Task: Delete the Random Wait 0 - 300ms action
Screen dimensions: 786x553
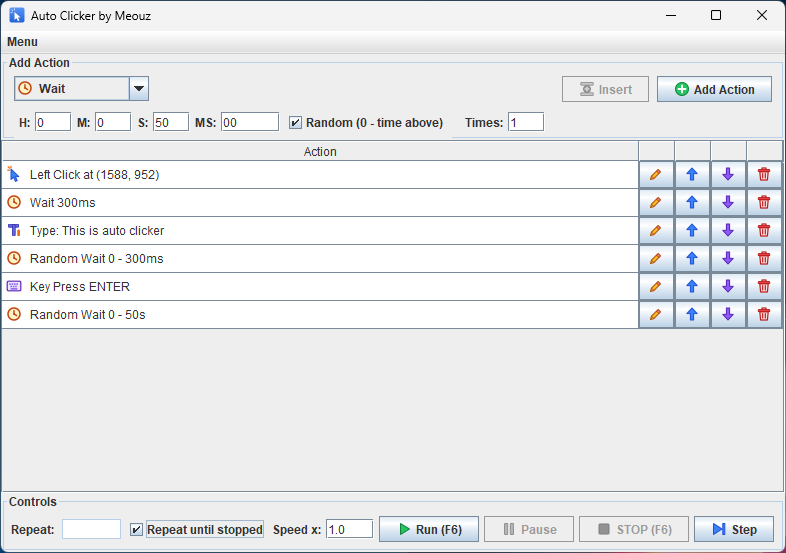Action: click(764, 259)
